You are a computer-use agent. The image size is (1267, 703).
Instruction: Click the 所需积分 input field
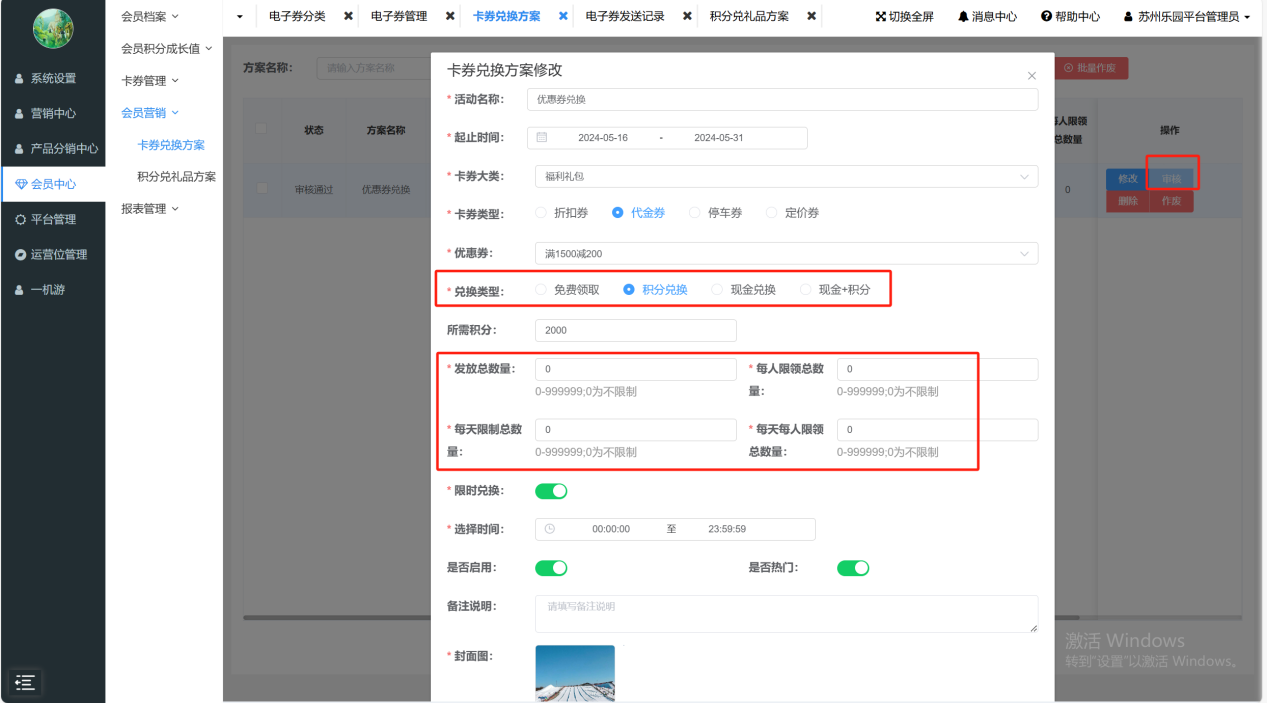[x=635, y=330]
